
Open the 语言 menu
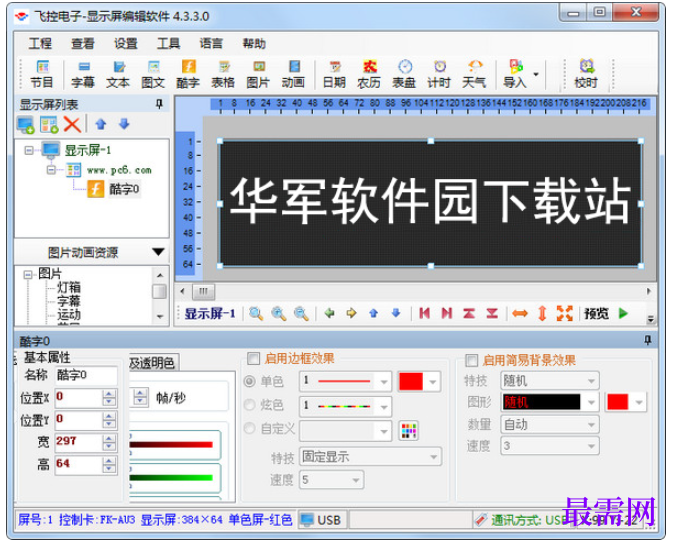tap(211, 43)
